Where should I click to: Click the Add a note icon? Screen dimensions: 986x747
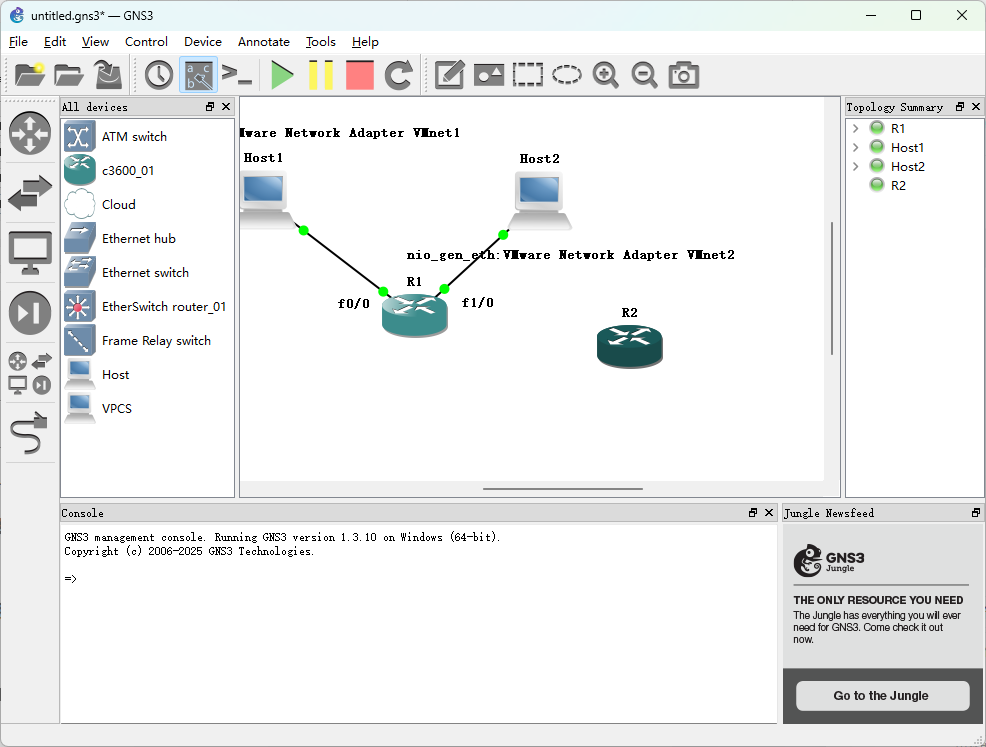[x=450, y=75]
